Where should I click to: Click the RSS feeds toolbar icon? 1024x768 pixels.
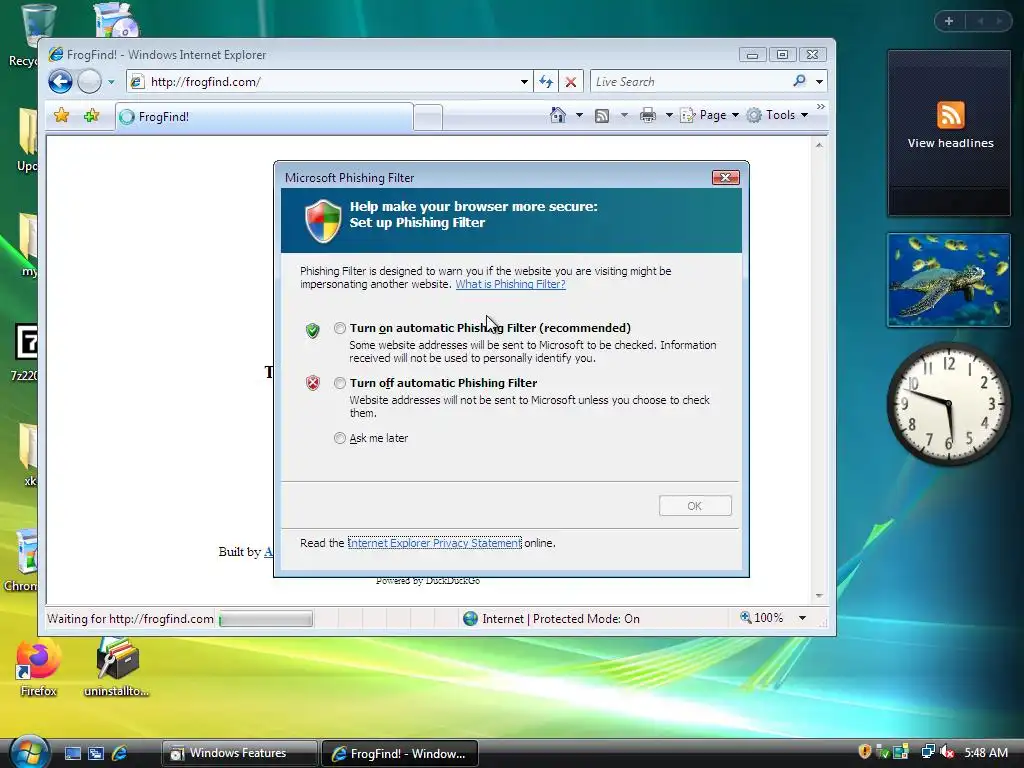click(x=602, y=116)
